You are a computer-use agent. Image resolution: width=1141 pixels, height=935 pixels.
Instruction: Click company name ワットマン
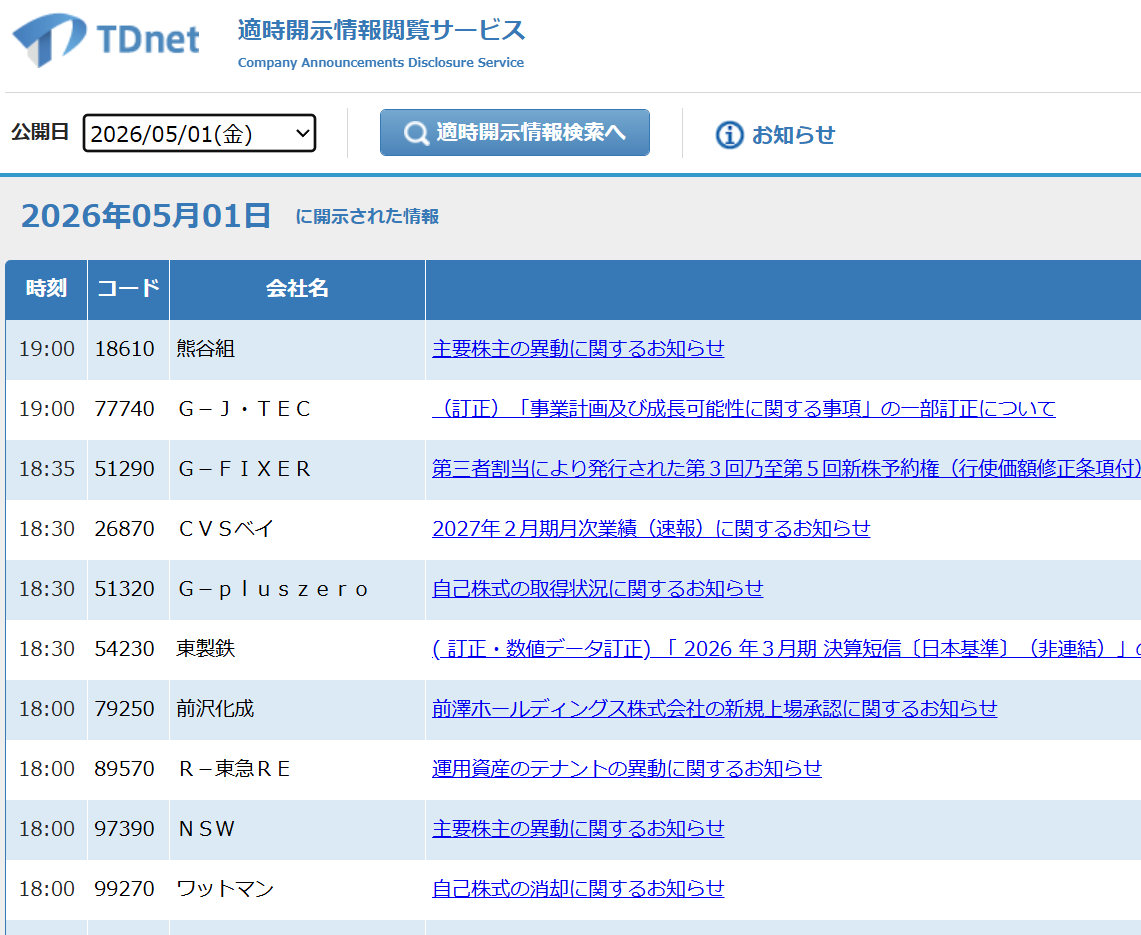225,889
